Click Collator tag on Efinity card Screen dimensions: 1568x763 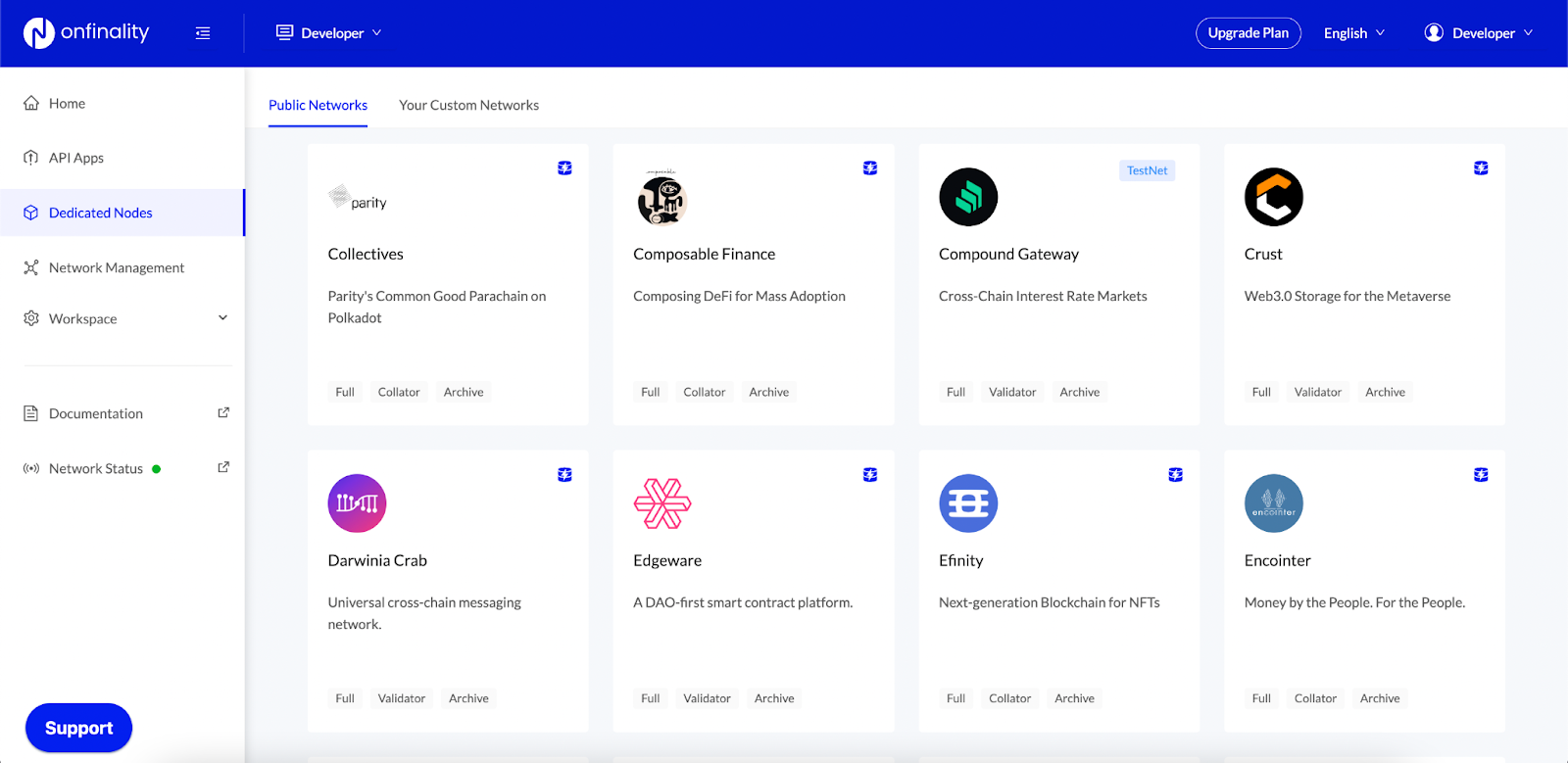(1009, 698)
